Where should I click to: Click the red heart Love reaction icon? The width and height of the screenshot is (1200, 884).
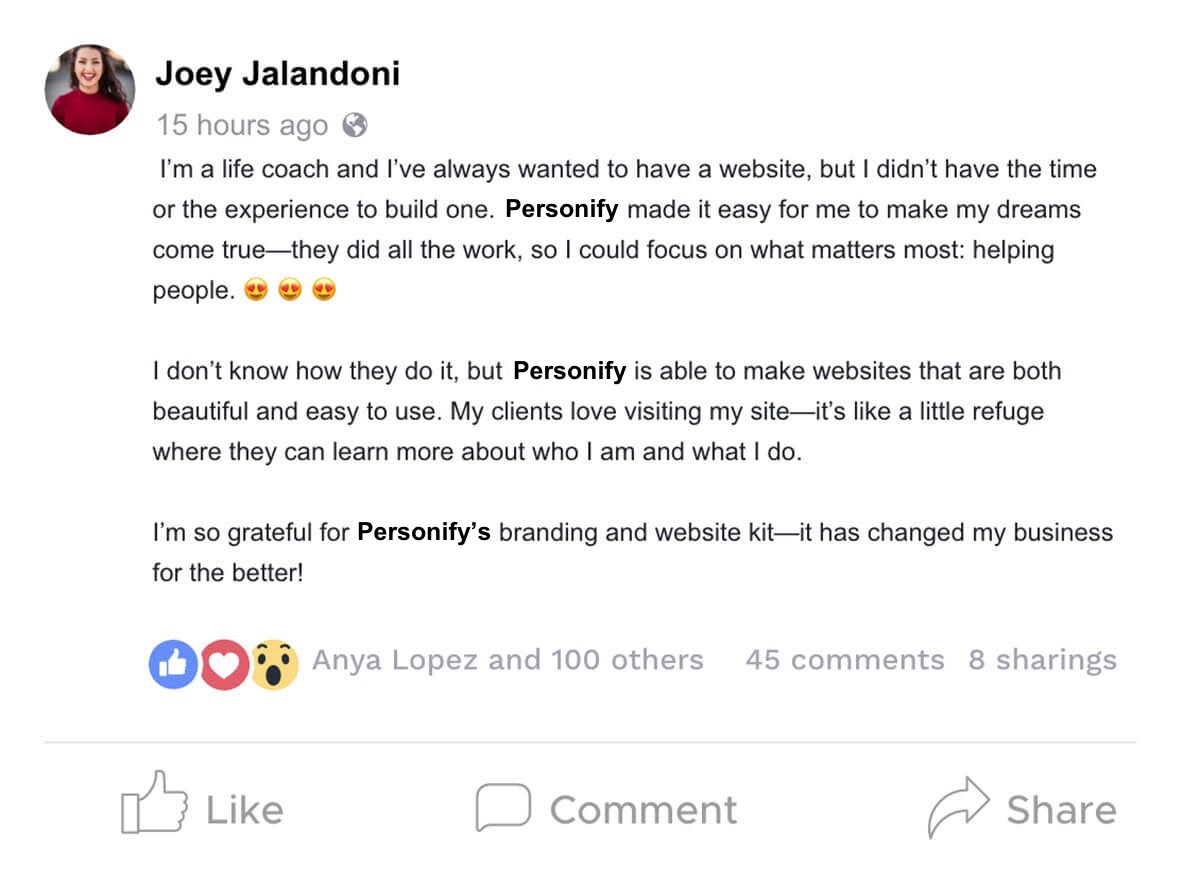pos(225,662)
